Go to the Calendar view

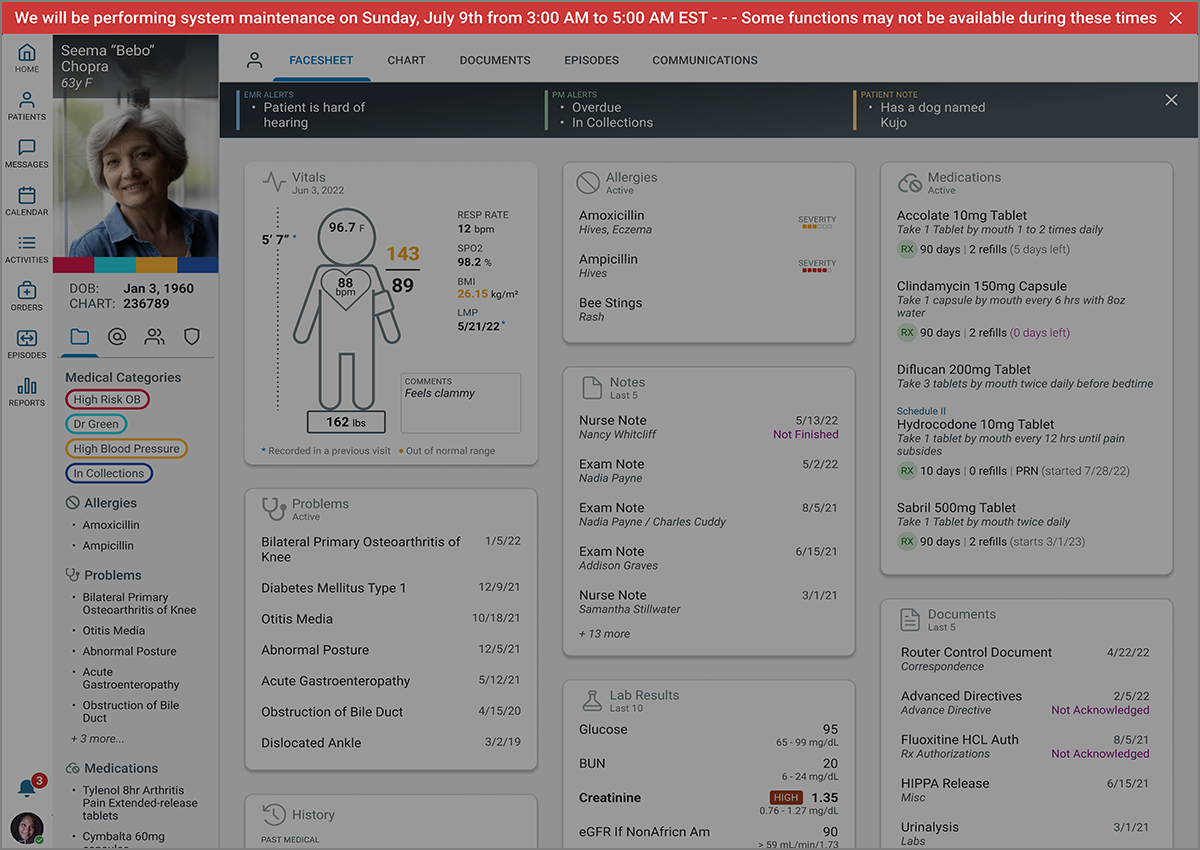click(x=27, y=201)
